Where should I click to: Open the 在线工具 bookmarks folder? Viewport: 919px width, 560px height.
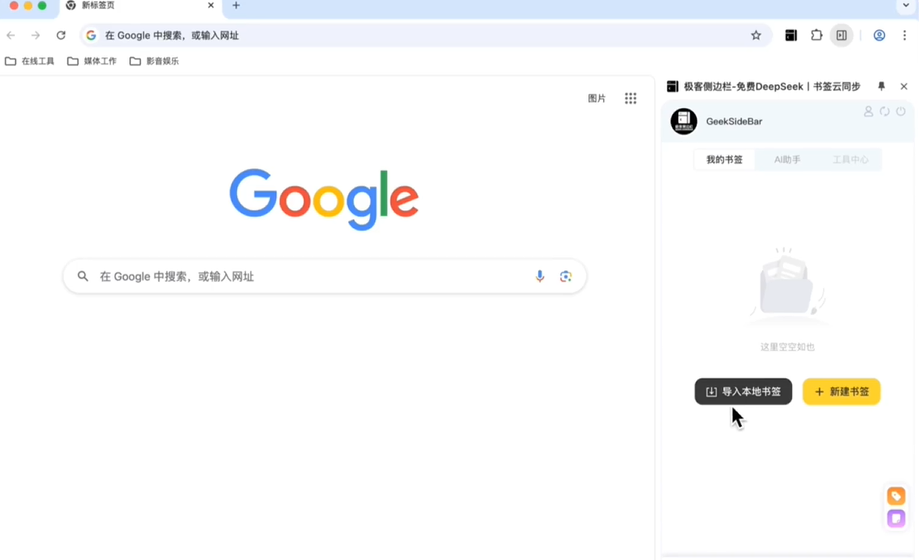pos(29,61)
